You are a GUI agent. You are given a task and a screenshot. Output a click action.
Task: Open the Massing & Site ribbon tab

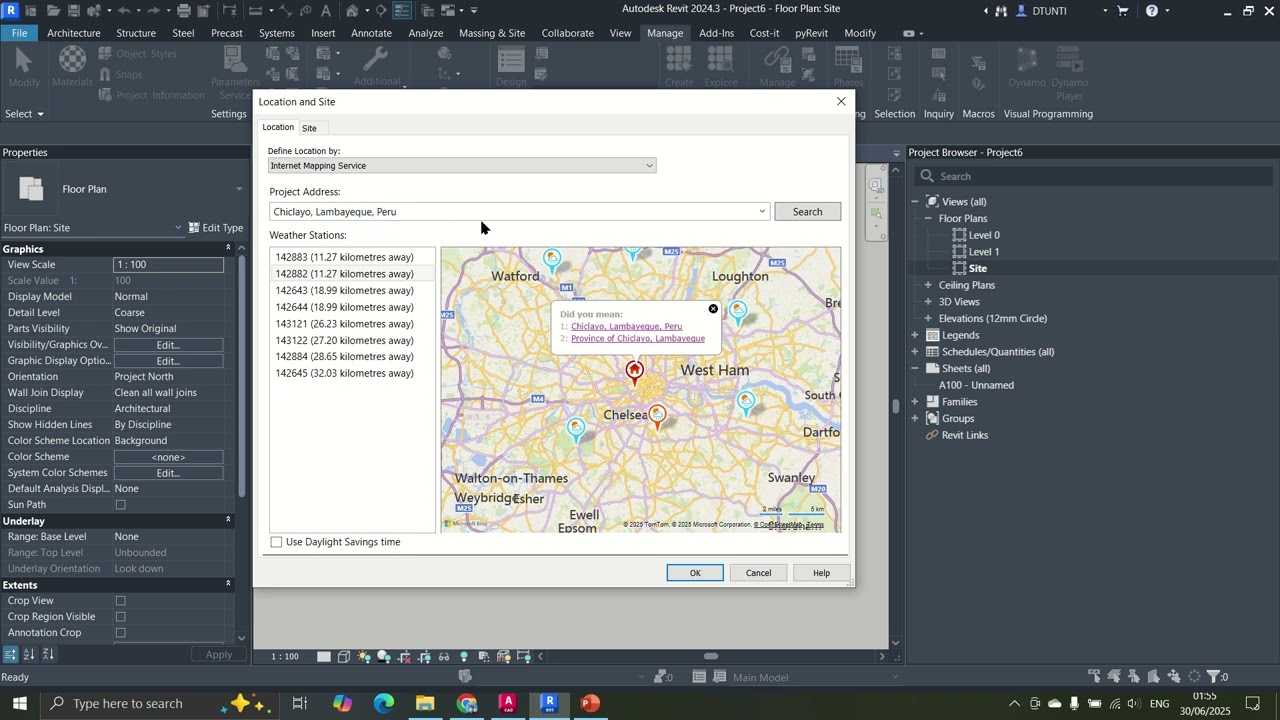click(x=492, y=33)
